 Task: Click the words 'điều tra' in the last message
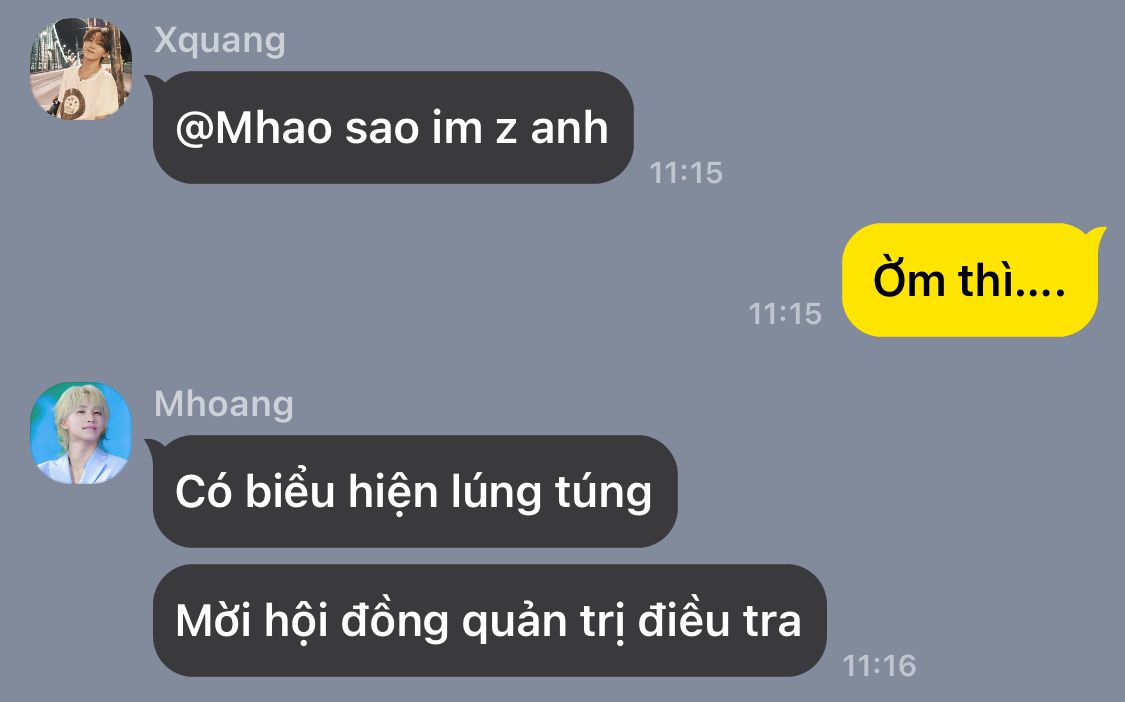pyautogui.click(x=720, y=620)
